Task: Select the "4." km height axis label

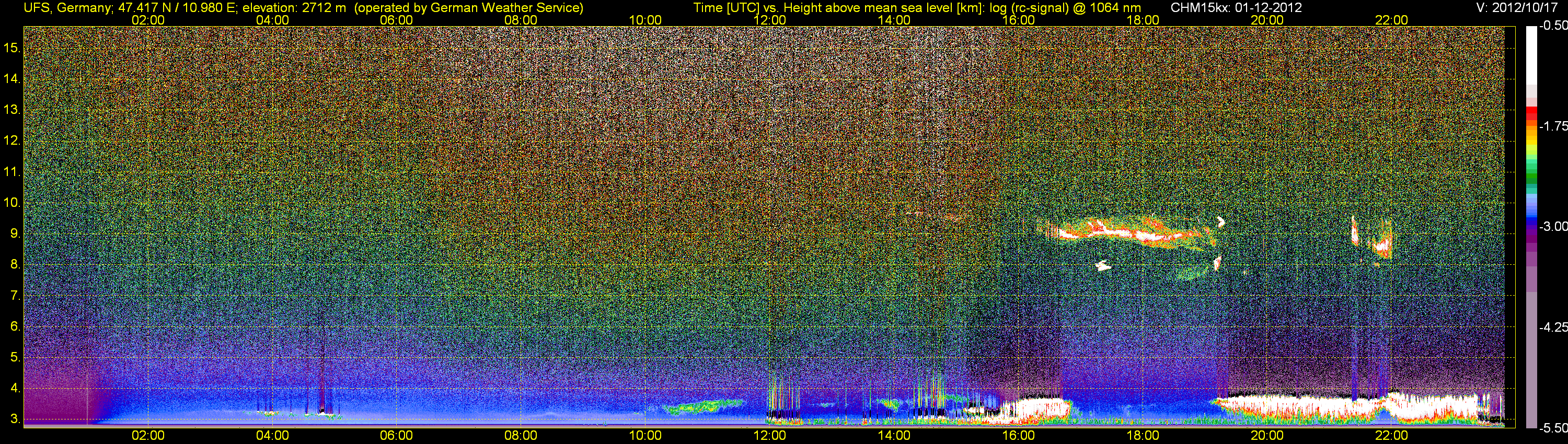Action: 15,388
